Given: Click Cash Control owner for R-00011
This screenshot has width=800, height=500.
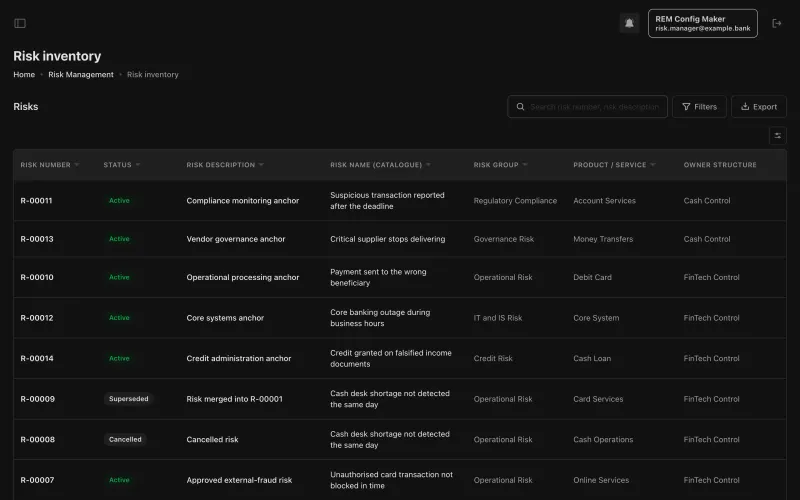Looking at the screenshot, I should [707, 201].
